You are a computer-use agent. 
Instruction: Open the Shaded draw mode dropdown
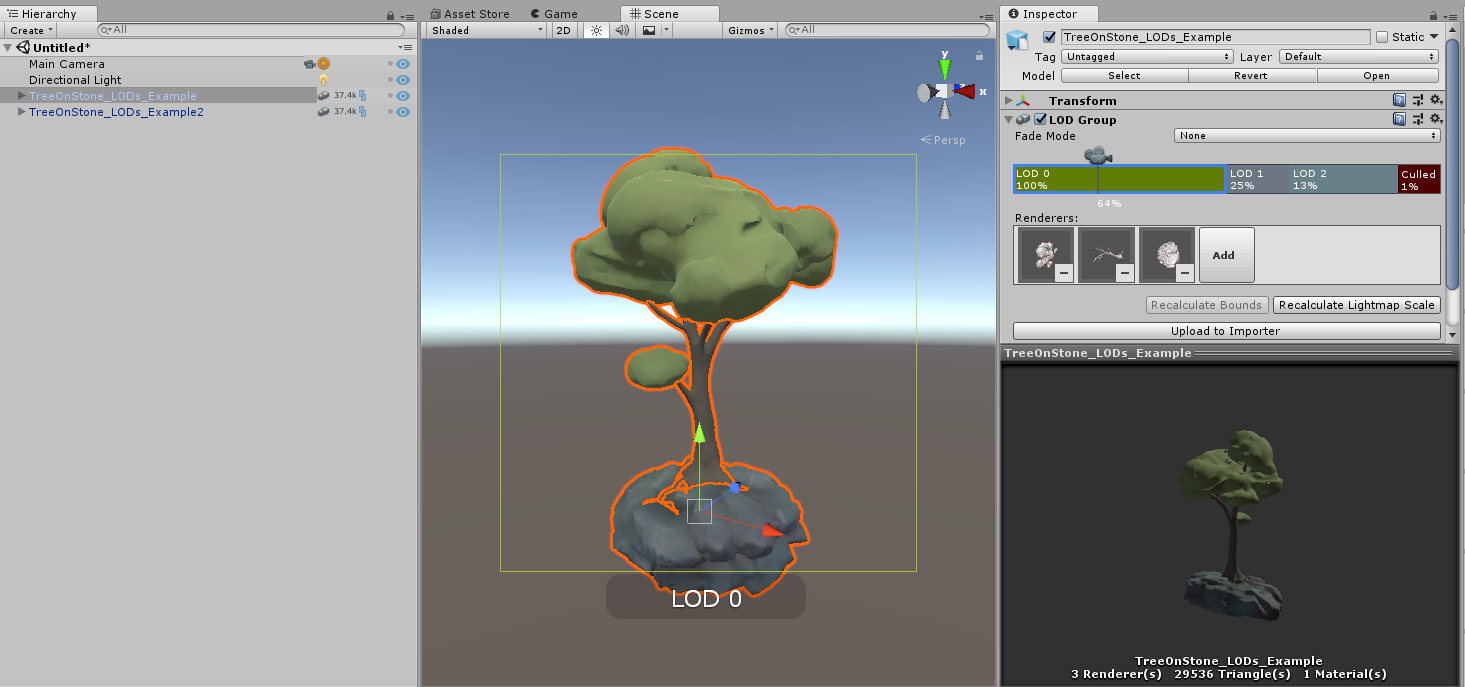488,30
